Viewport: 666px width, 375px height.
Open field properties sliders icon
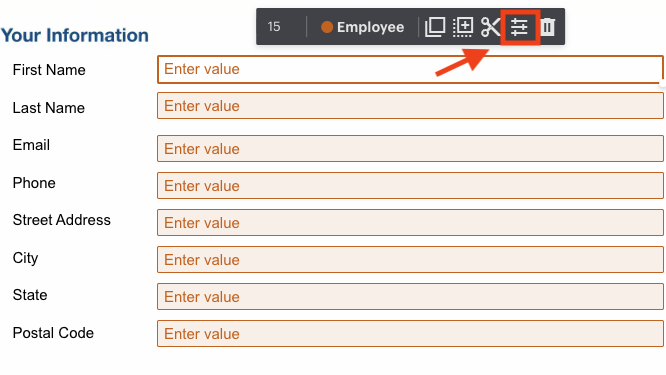(519, 27)
